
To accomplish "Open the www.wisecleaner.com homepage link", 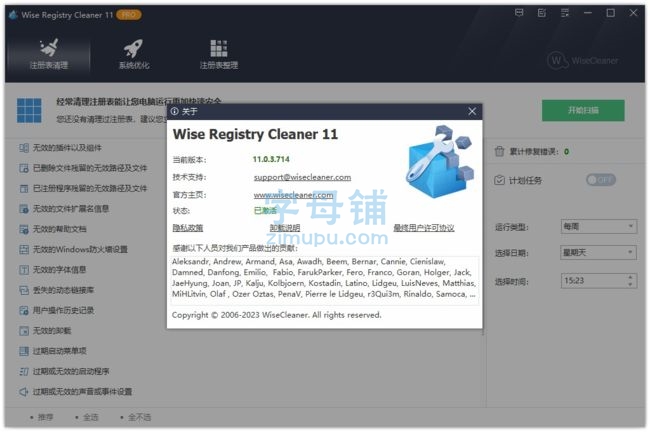I will pos(293,194).
